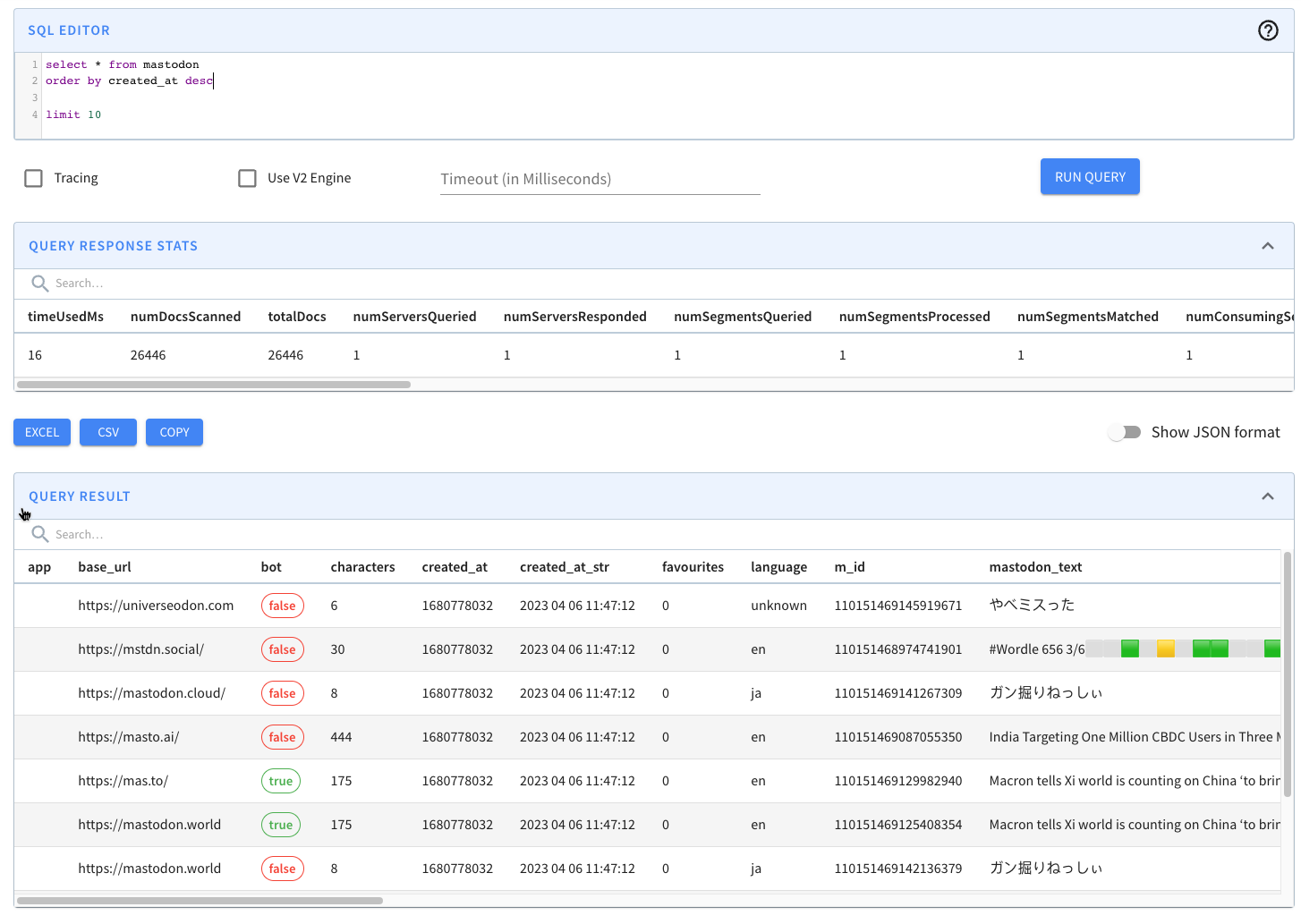The image size is (1301, 924).
Task: Open the help question mark icon
Action: click(1268, 30)
